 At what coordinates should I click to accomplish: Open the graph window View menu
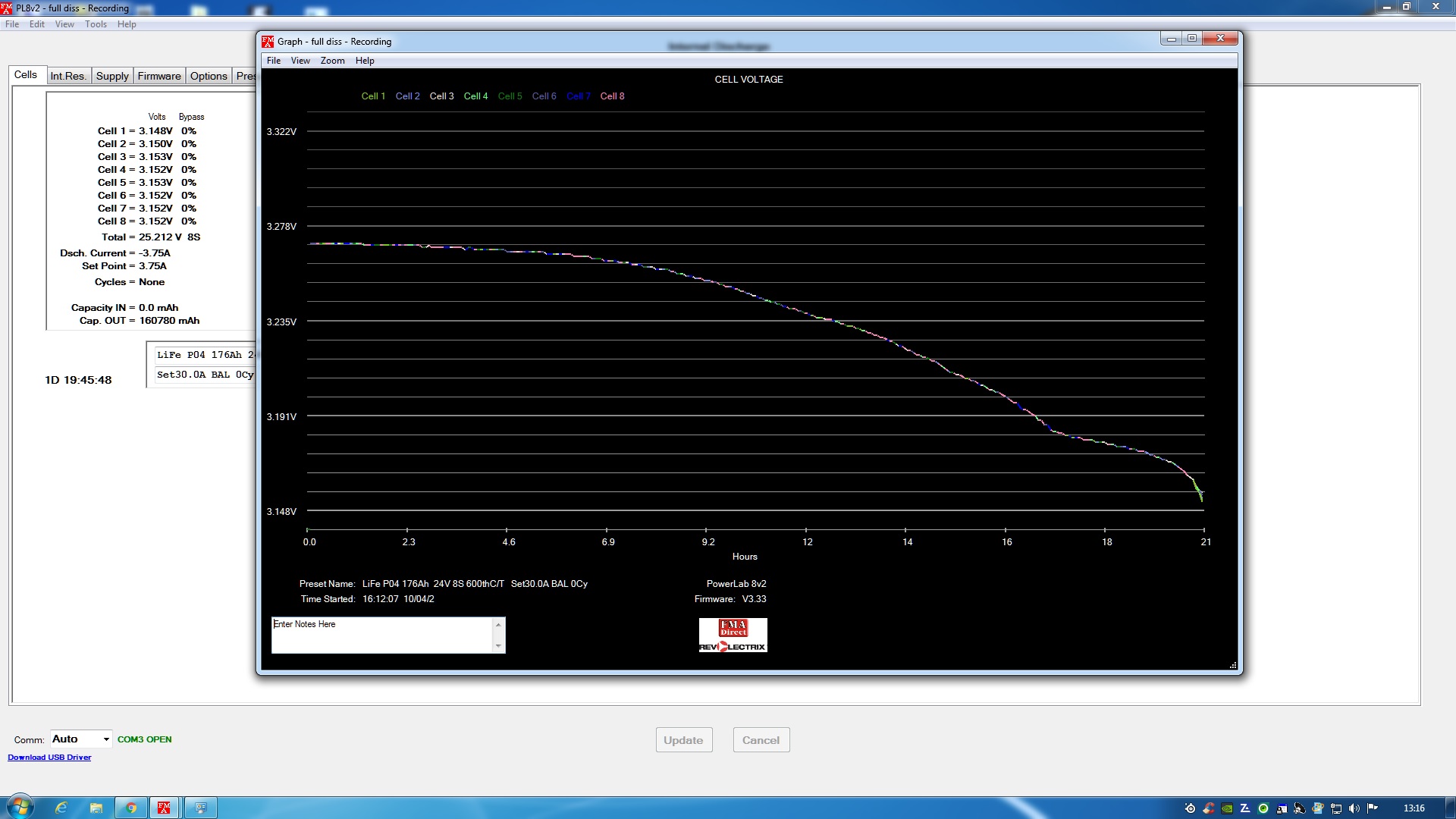pos(300,61)
